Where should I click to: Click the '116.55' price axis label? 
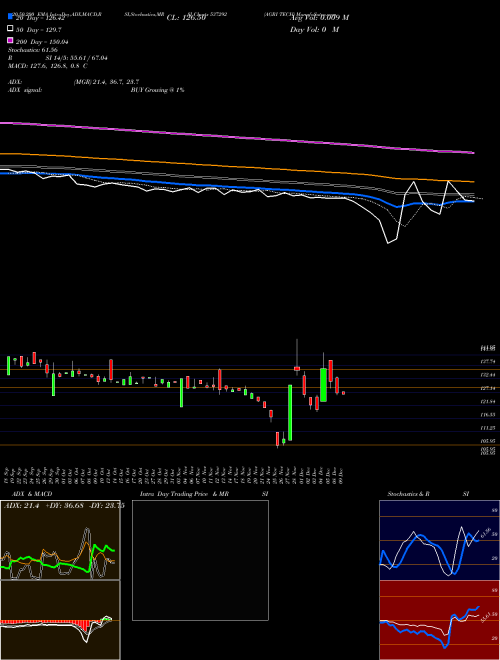pos(489,415)
